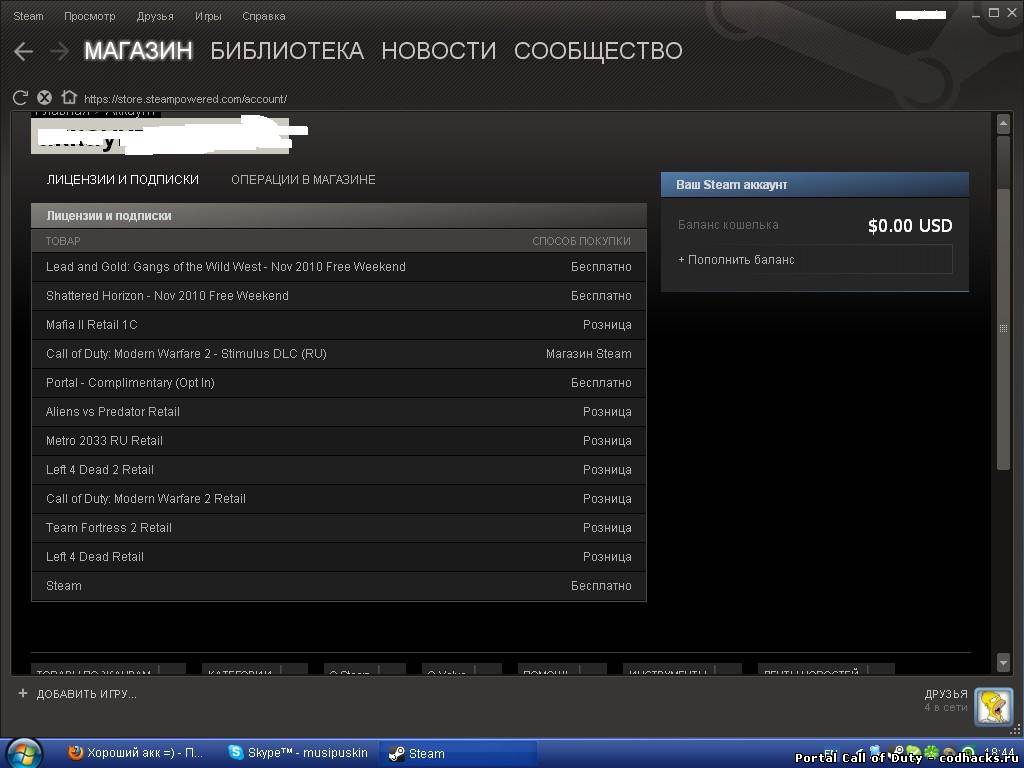Stop loading the page

[44, 98]
